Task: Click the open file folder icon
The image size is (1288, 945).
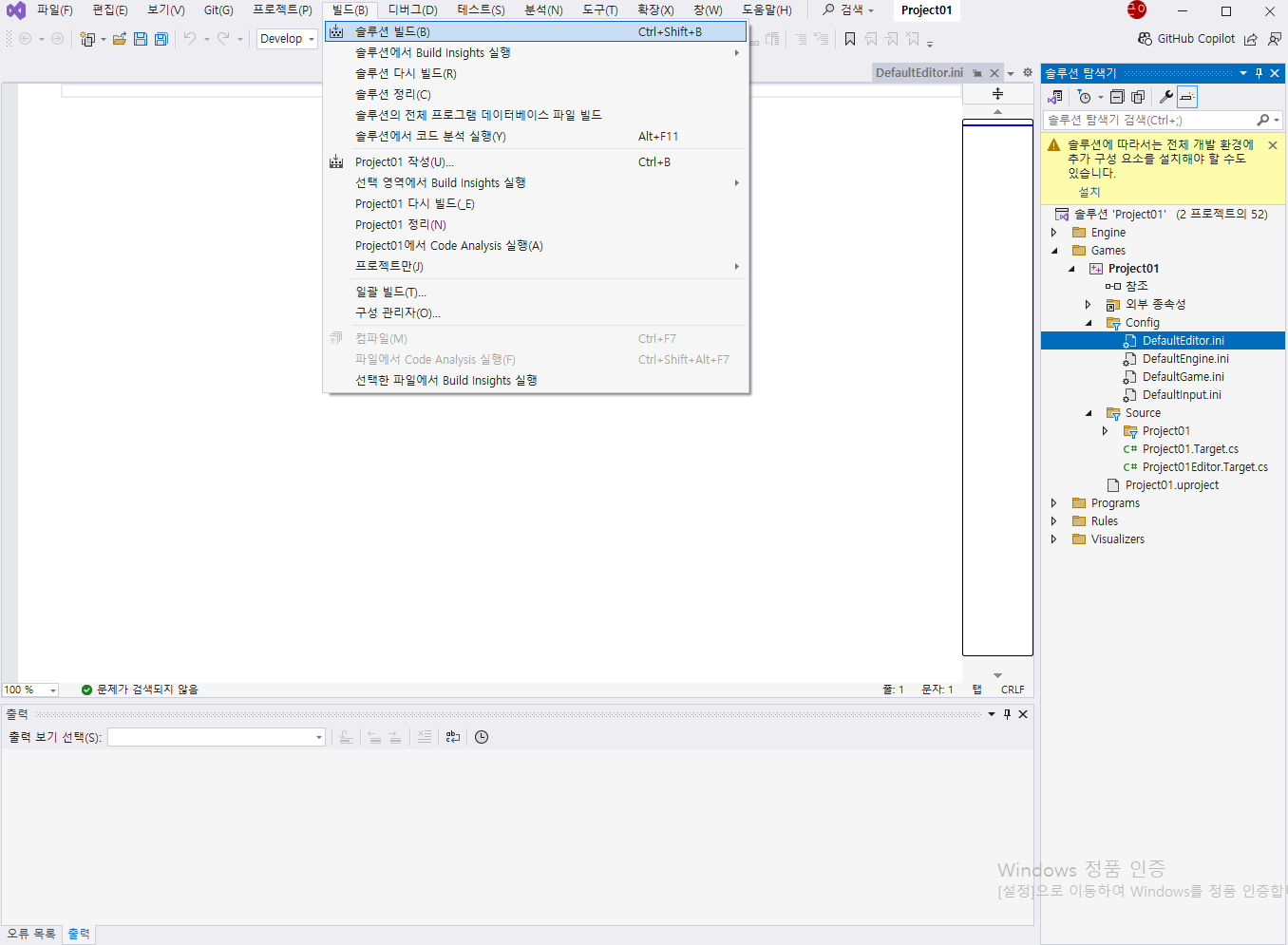Action: coord(120,39)
